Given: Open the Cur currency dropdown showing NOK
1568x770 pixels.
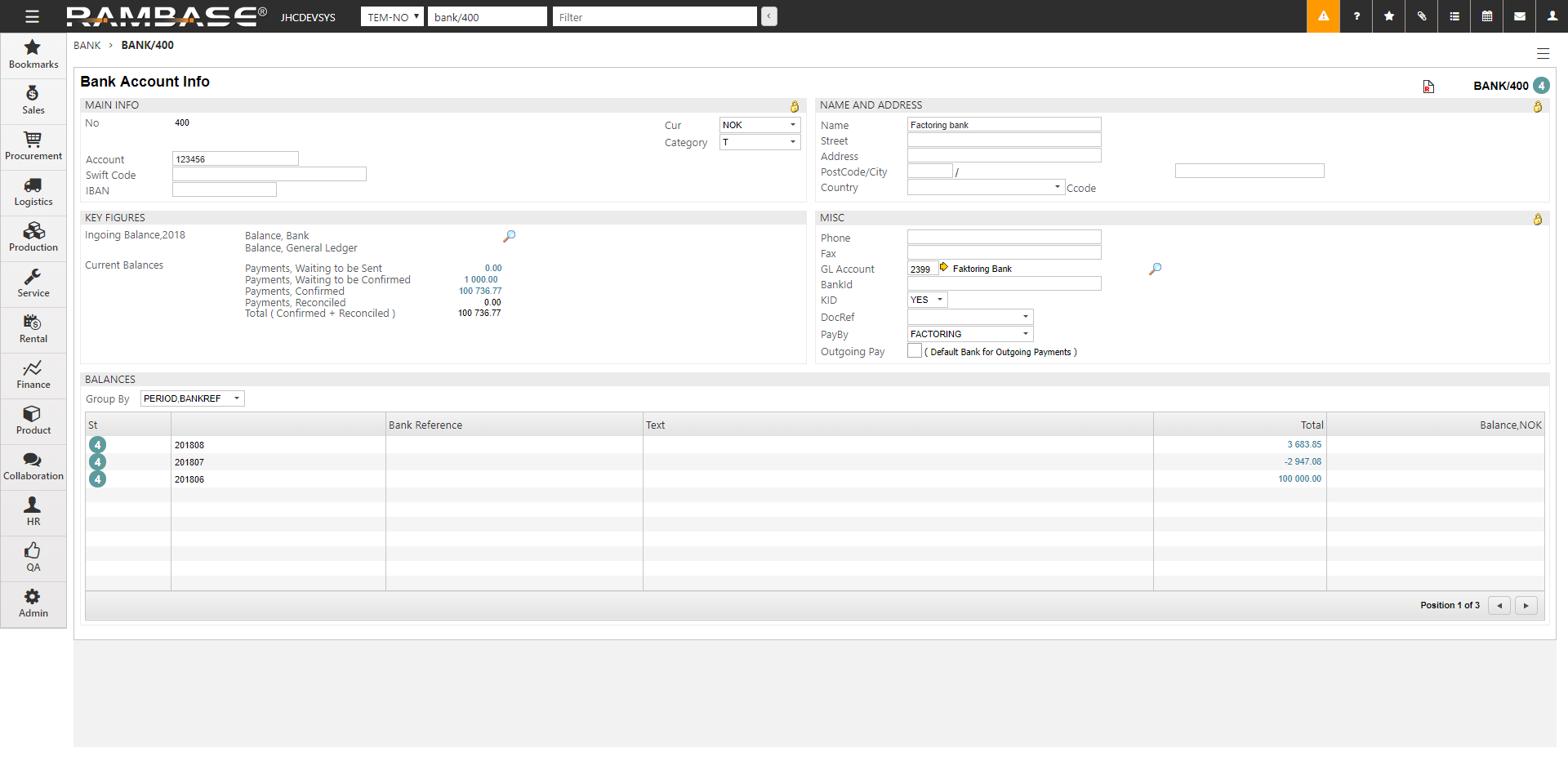Looking at the screenshot, I should [x=759, y=125].
